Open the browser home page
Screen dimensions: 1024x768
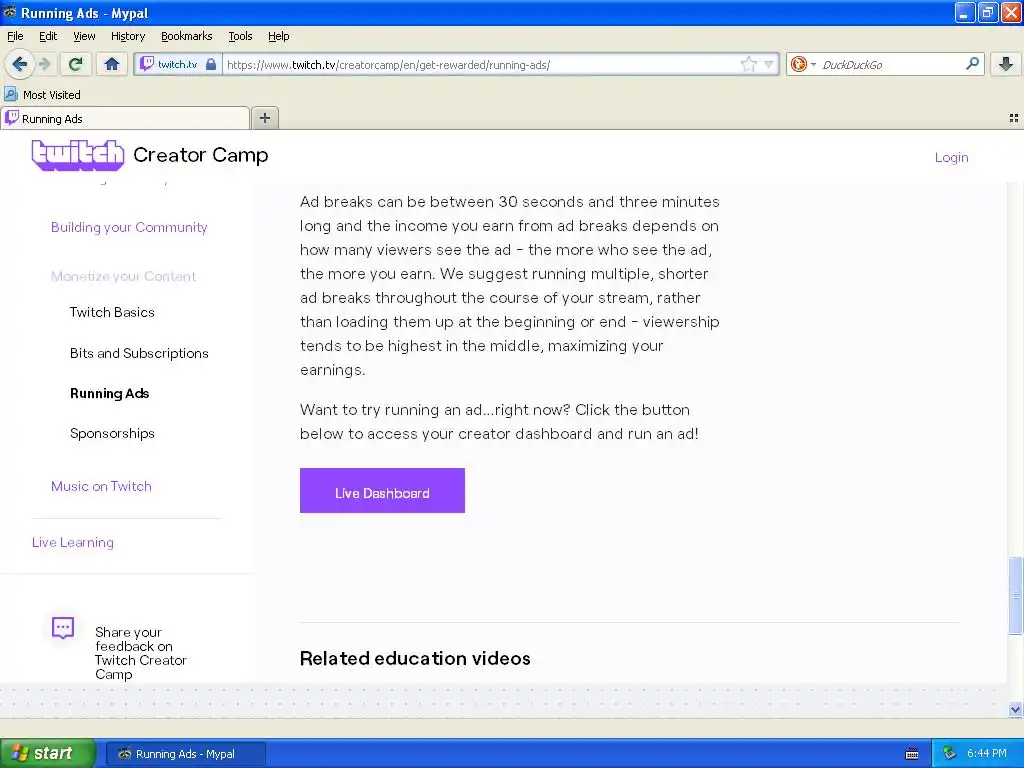pos(112,64)
